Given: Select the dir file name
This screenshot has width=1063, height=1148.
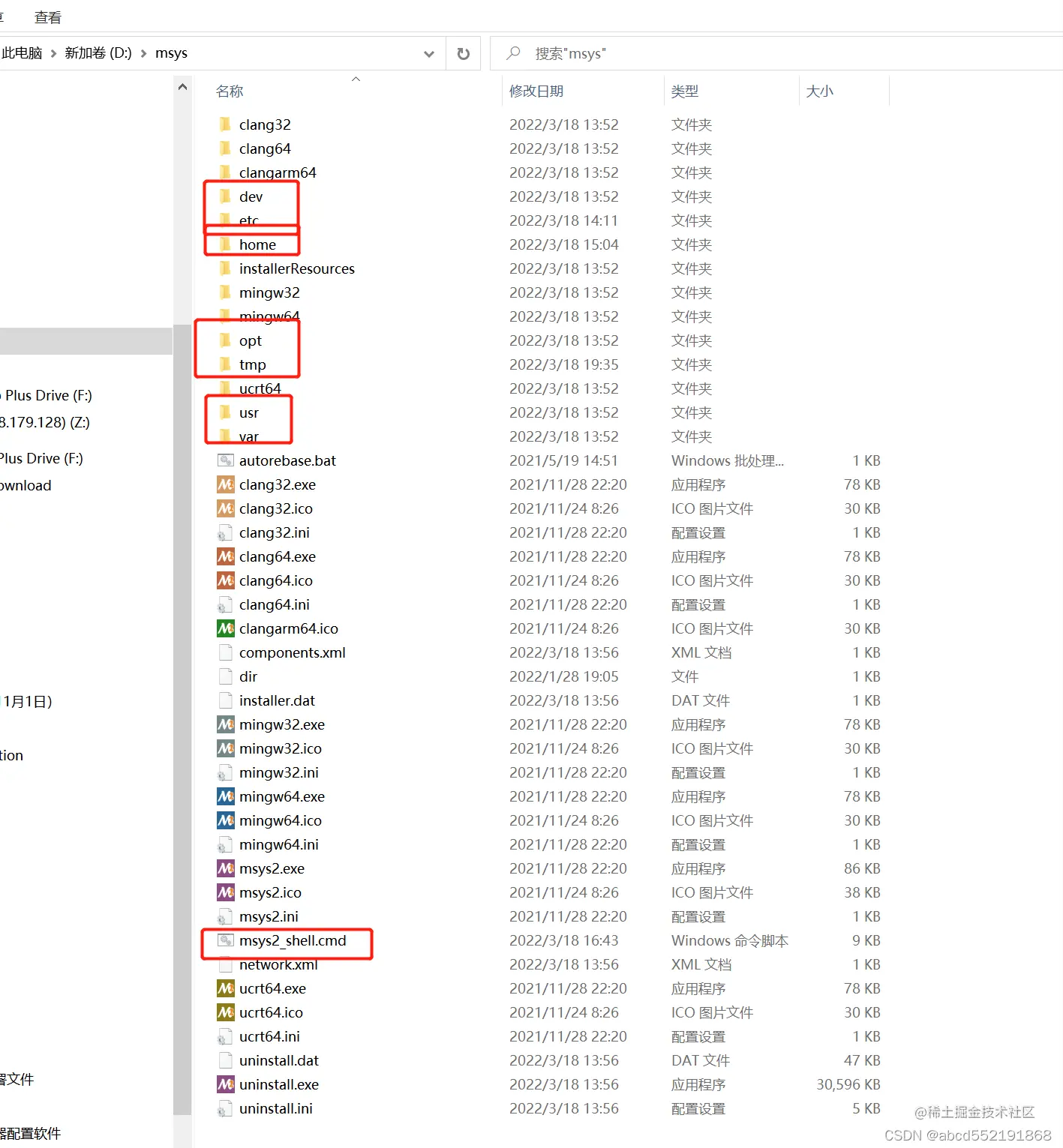Looking at the screenshot, I should coord(248,676).
